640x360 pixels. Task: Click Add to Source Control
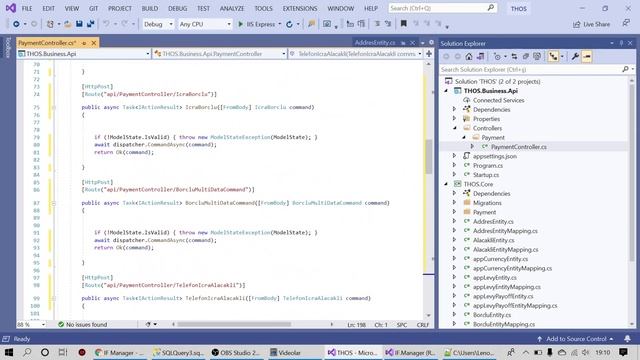[575, 339]
